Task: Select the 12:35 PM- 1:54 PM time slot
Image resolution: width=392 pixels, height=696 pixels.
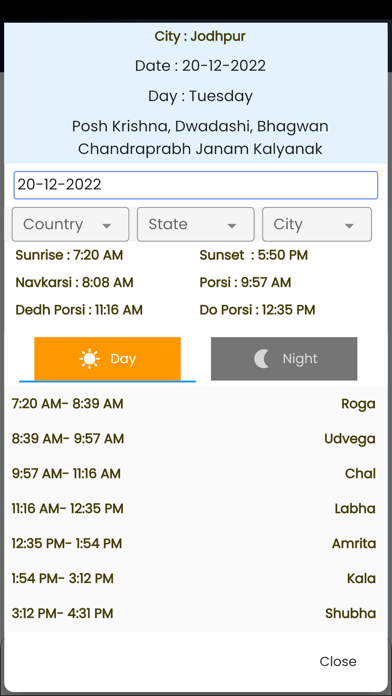Action: pyautogui.click(x=196, y=544)
